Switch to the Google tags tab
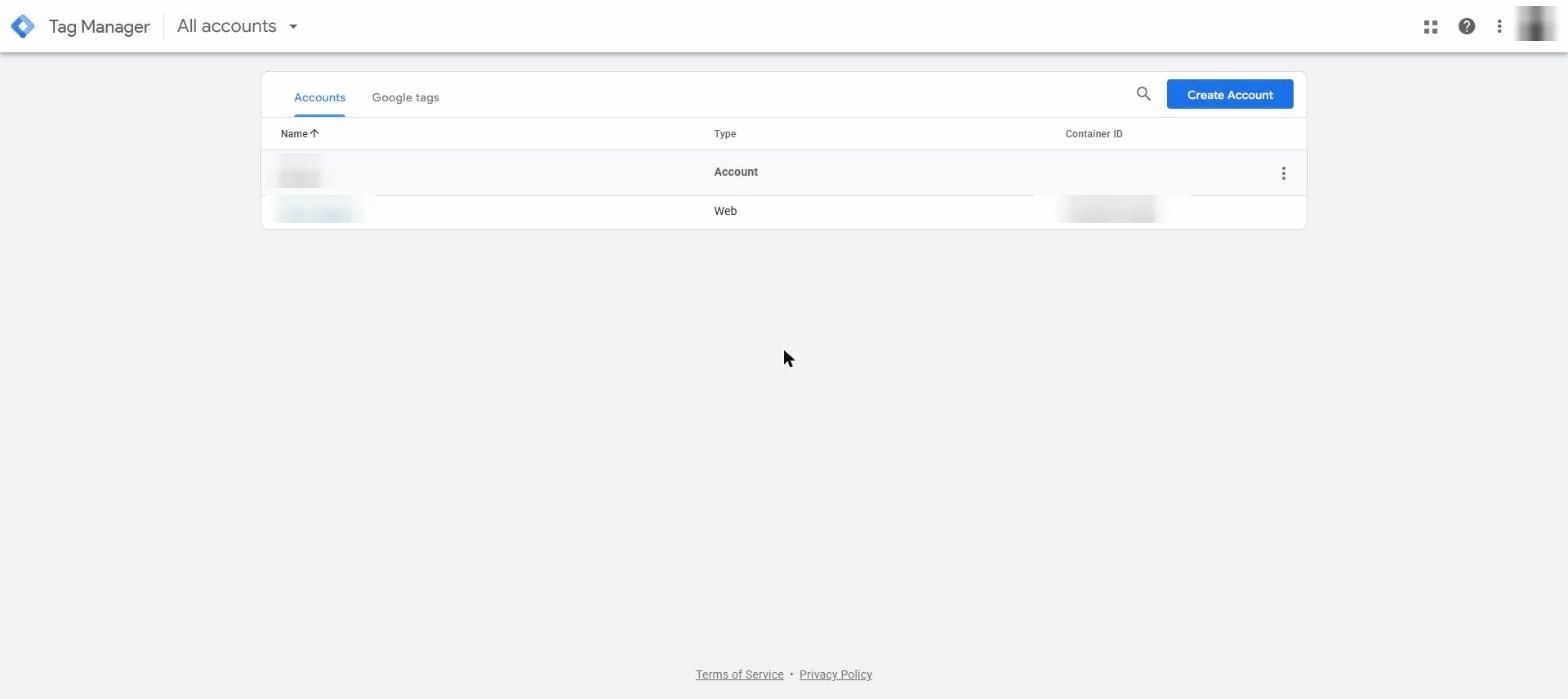 [x=405, y=97]
